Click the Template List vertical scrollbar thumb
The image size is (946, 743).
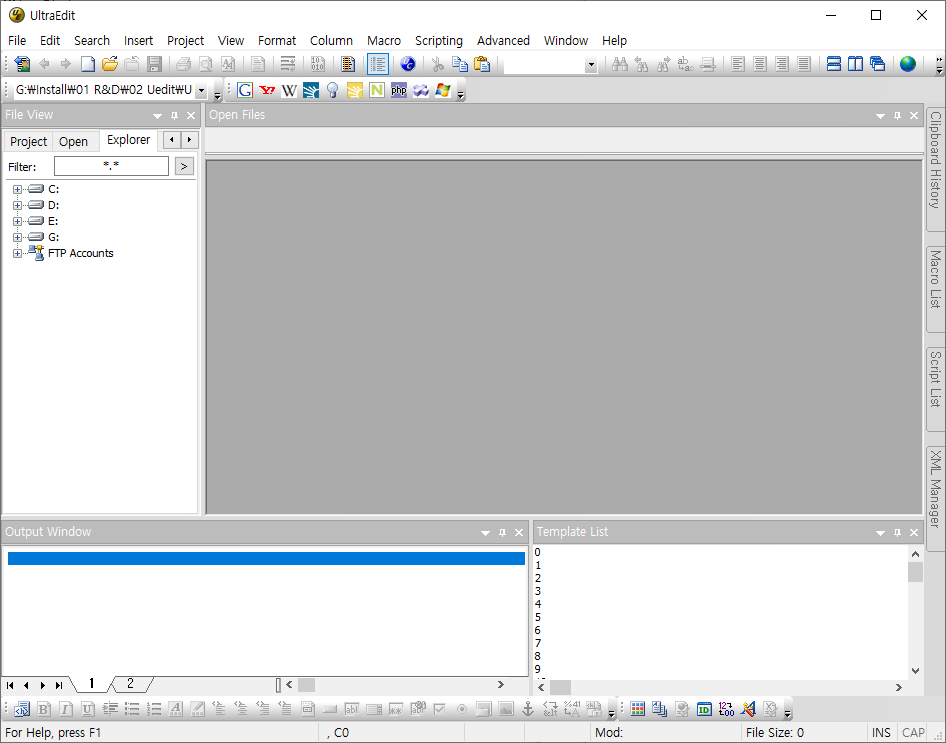tap(915, 572)
